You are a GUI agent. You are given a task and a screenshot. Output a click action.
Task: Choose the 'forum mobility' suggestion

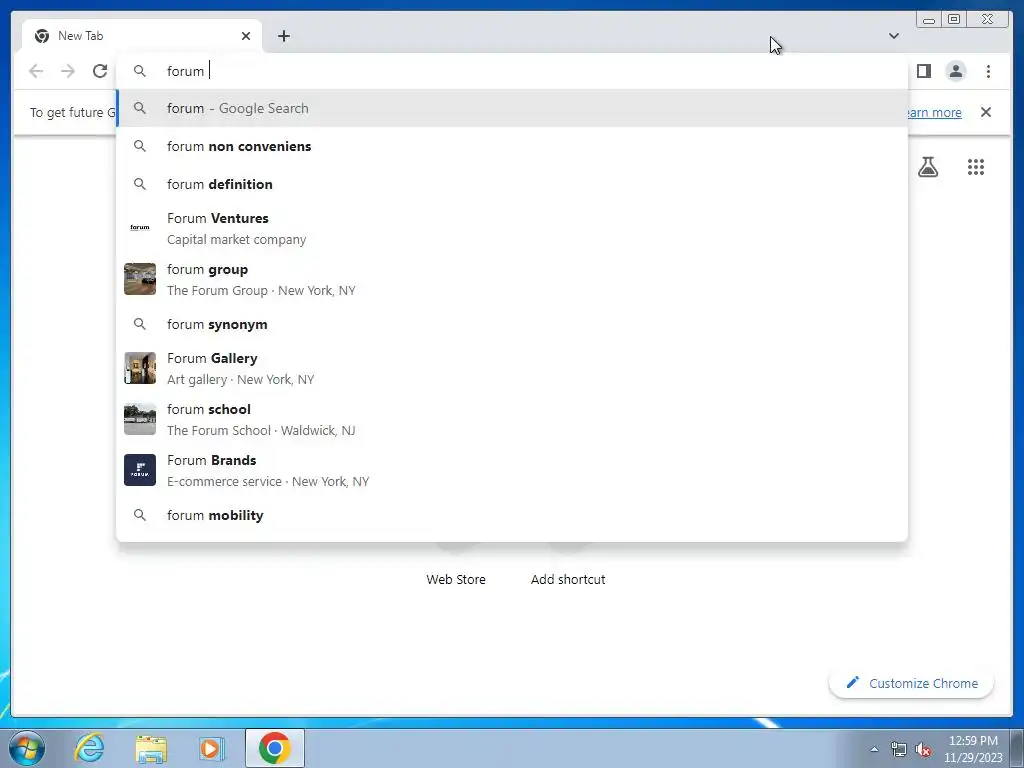pyautogui.click(x=512, y=515)
